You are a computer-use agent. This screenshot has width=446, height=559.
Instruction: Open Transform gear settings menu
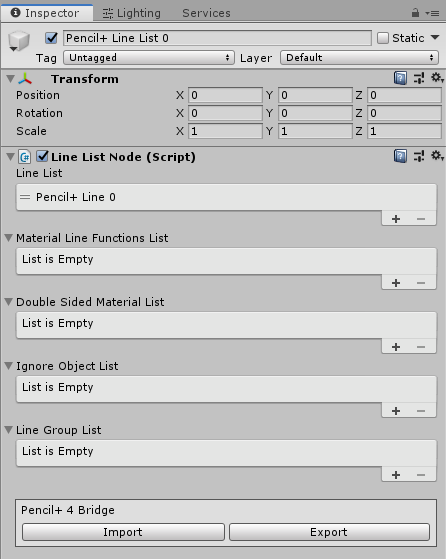click(437, 78)
